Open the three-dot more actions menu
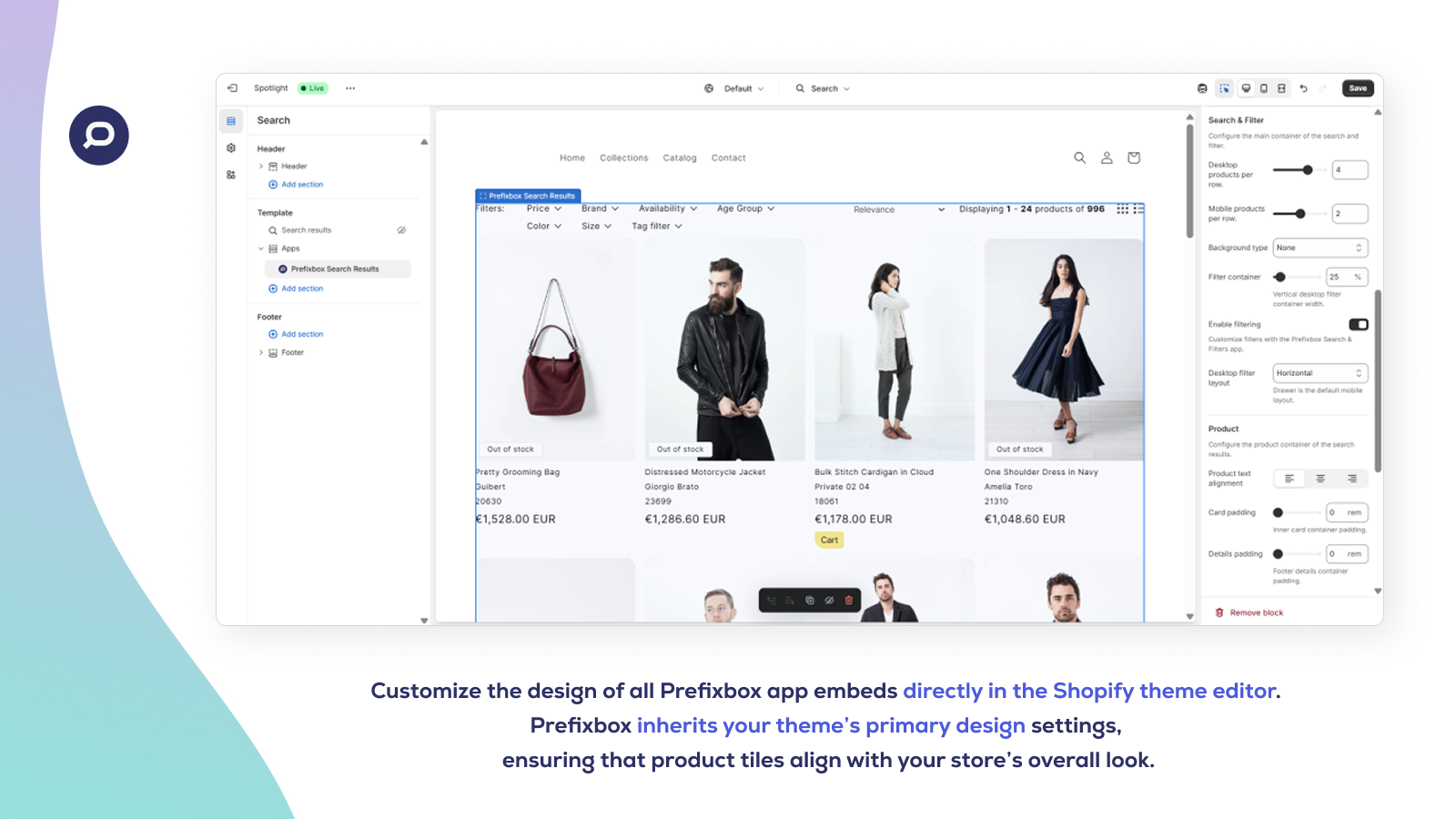This screenshot has height=819, width=1456. pos(350,88)
